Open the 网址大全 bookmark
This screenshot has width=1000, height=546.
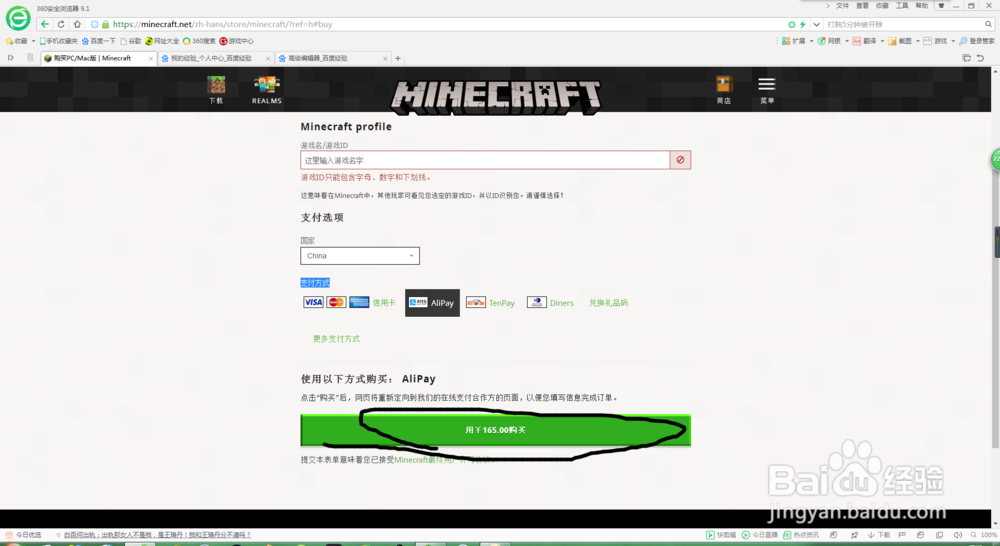[x=162, y=41]
